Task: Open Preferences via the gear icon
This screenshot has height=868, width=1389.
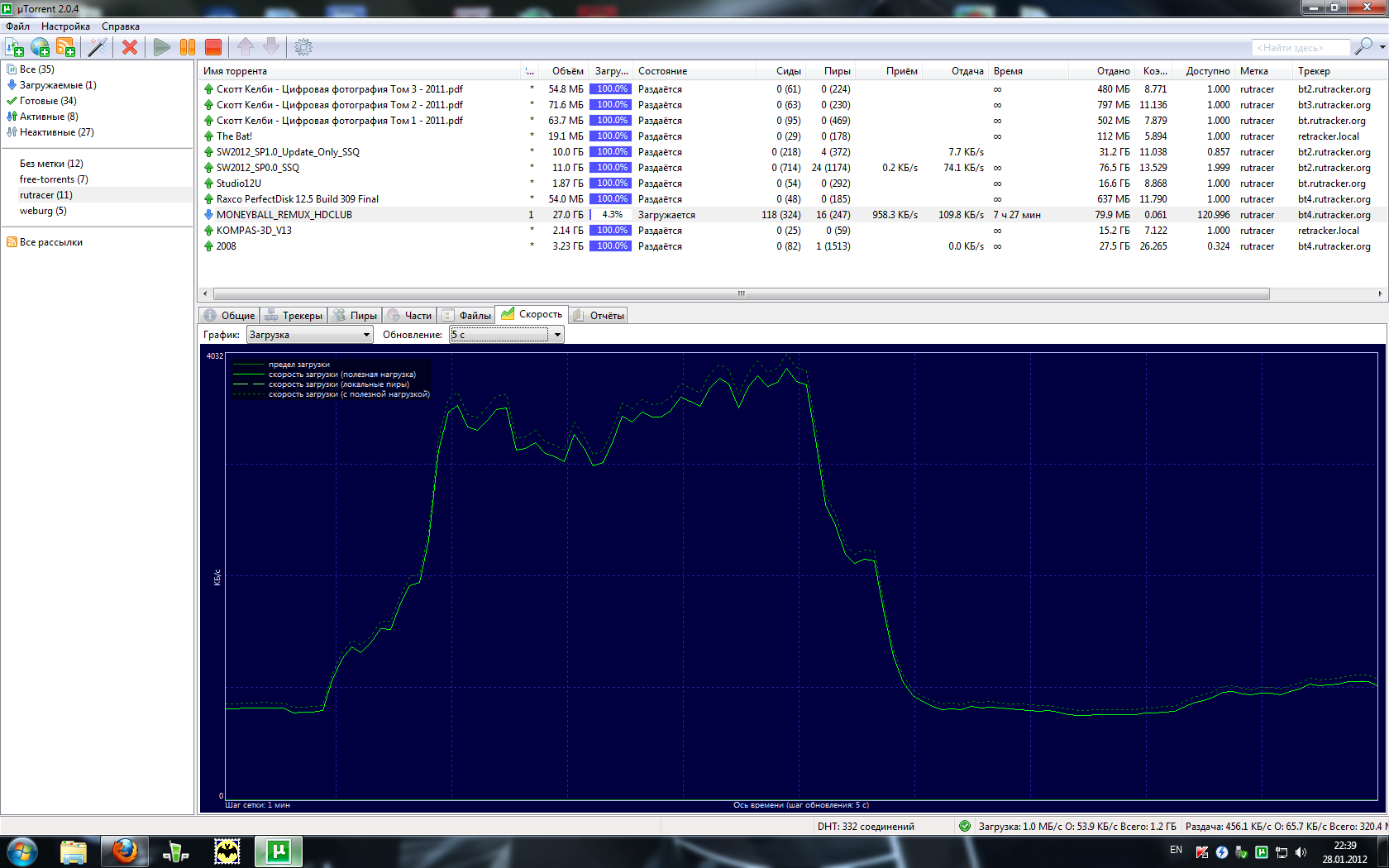Action: click(303, 47)
